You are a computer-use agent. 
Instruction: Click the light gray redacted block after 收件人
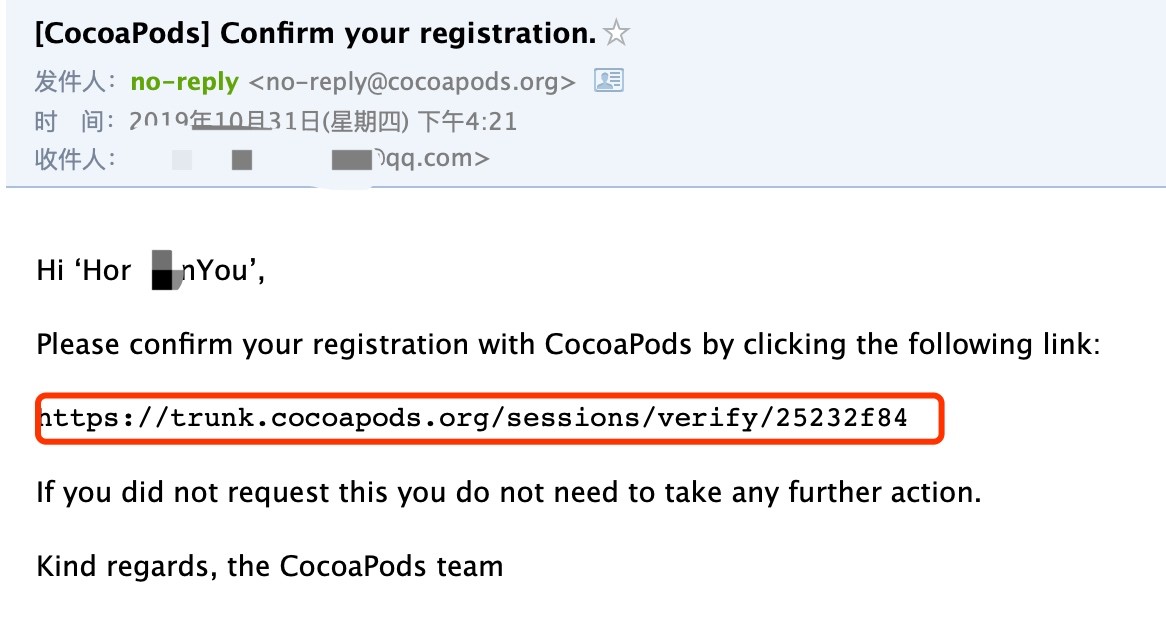click(x=181, y=160)
